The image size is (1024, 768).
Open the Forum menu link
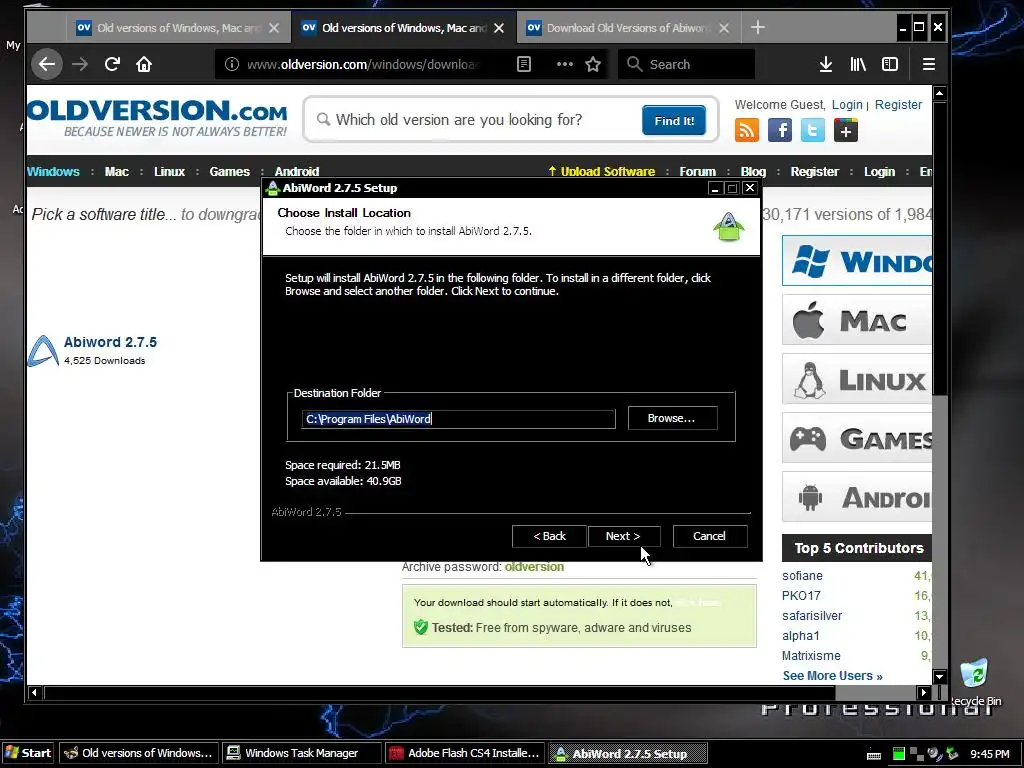tap(697, 172)
